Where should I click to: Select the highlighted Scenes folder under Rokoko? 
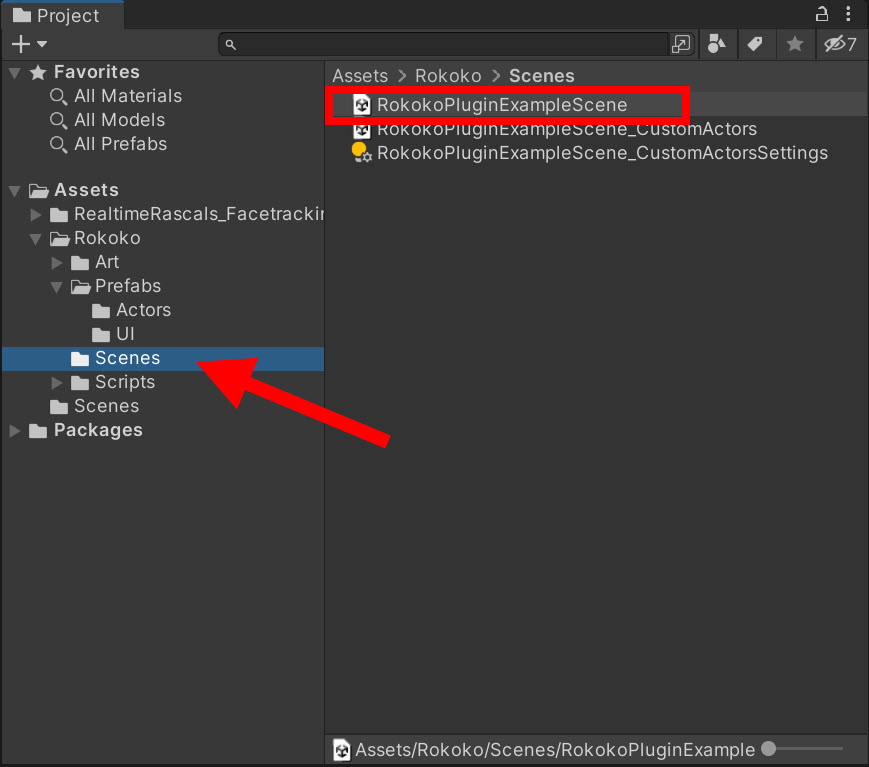click(x=163, y=359)
